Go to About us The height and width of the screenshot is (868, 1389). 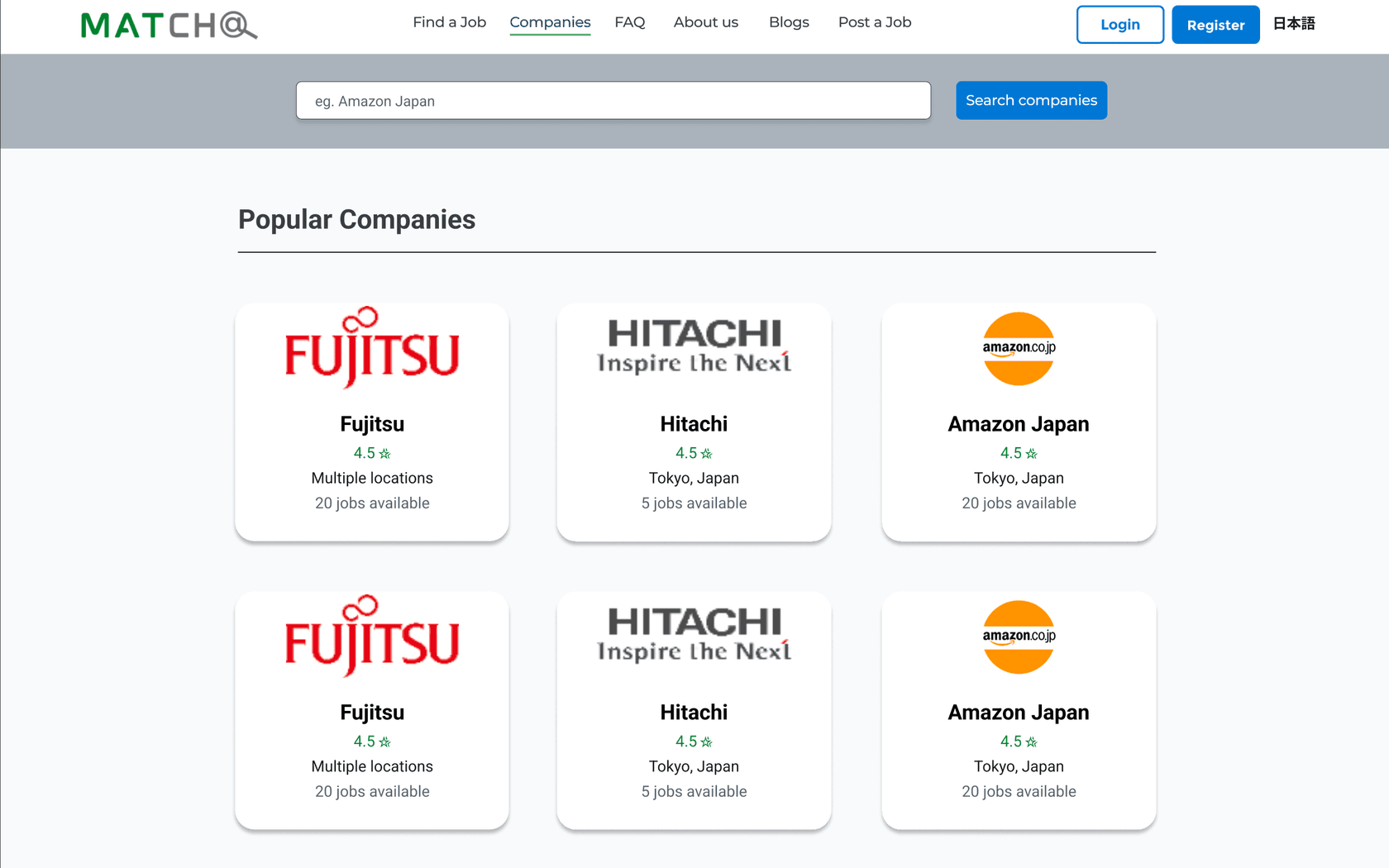tap(705, 22)
